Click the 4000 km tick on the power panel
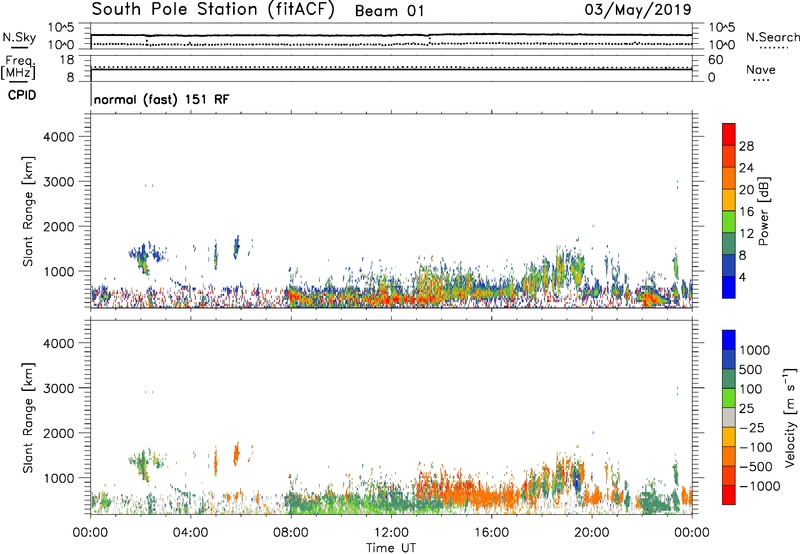800x554 pixels. pos(59,137)
